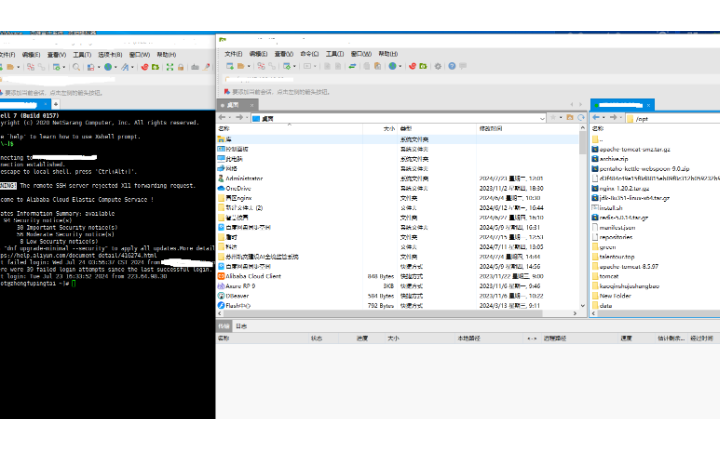Click the Xshell reconnect icon

click(30, 67)
